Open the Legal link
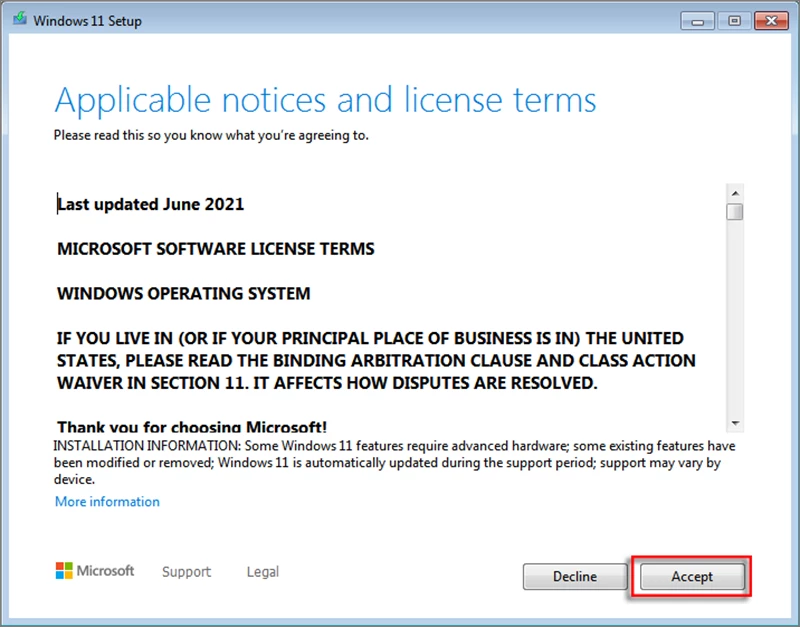 pos(263,571)
